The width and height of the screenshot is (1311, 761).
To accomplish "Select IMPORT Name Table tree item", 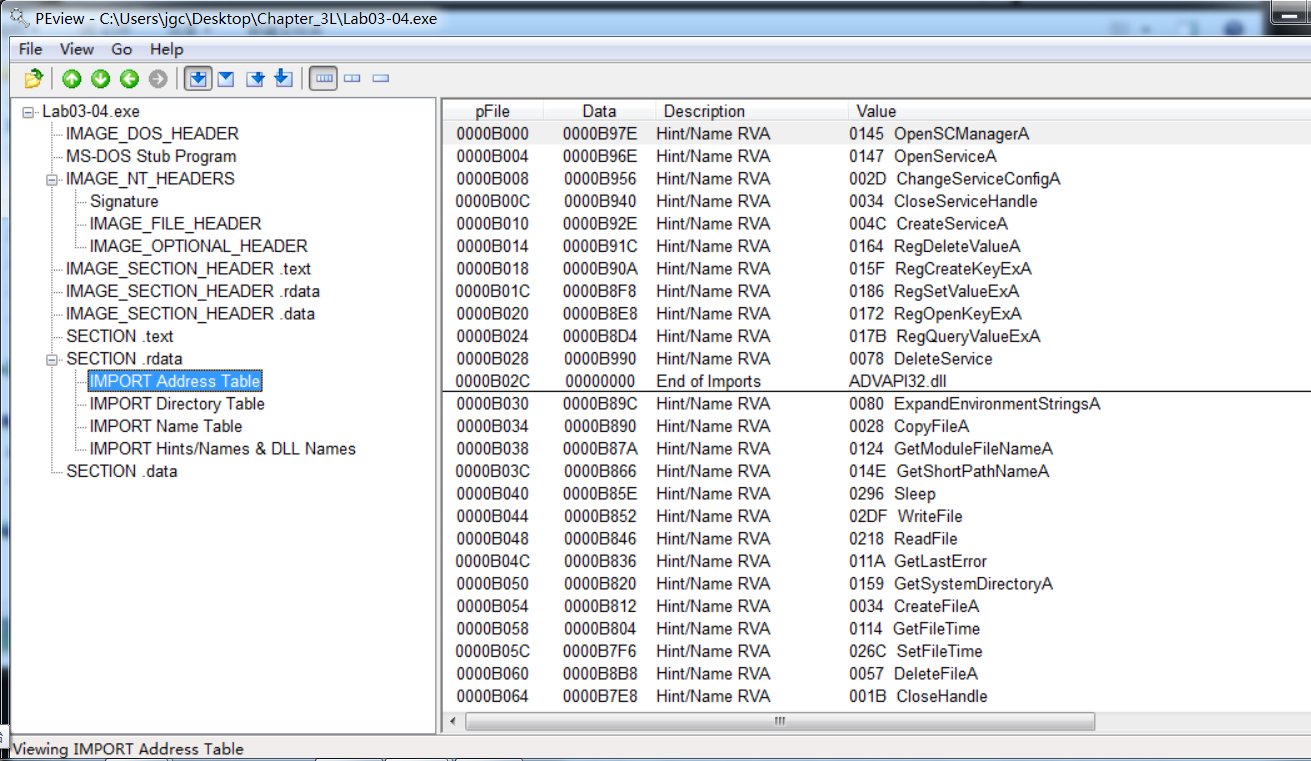I will [x=166, y=426].
